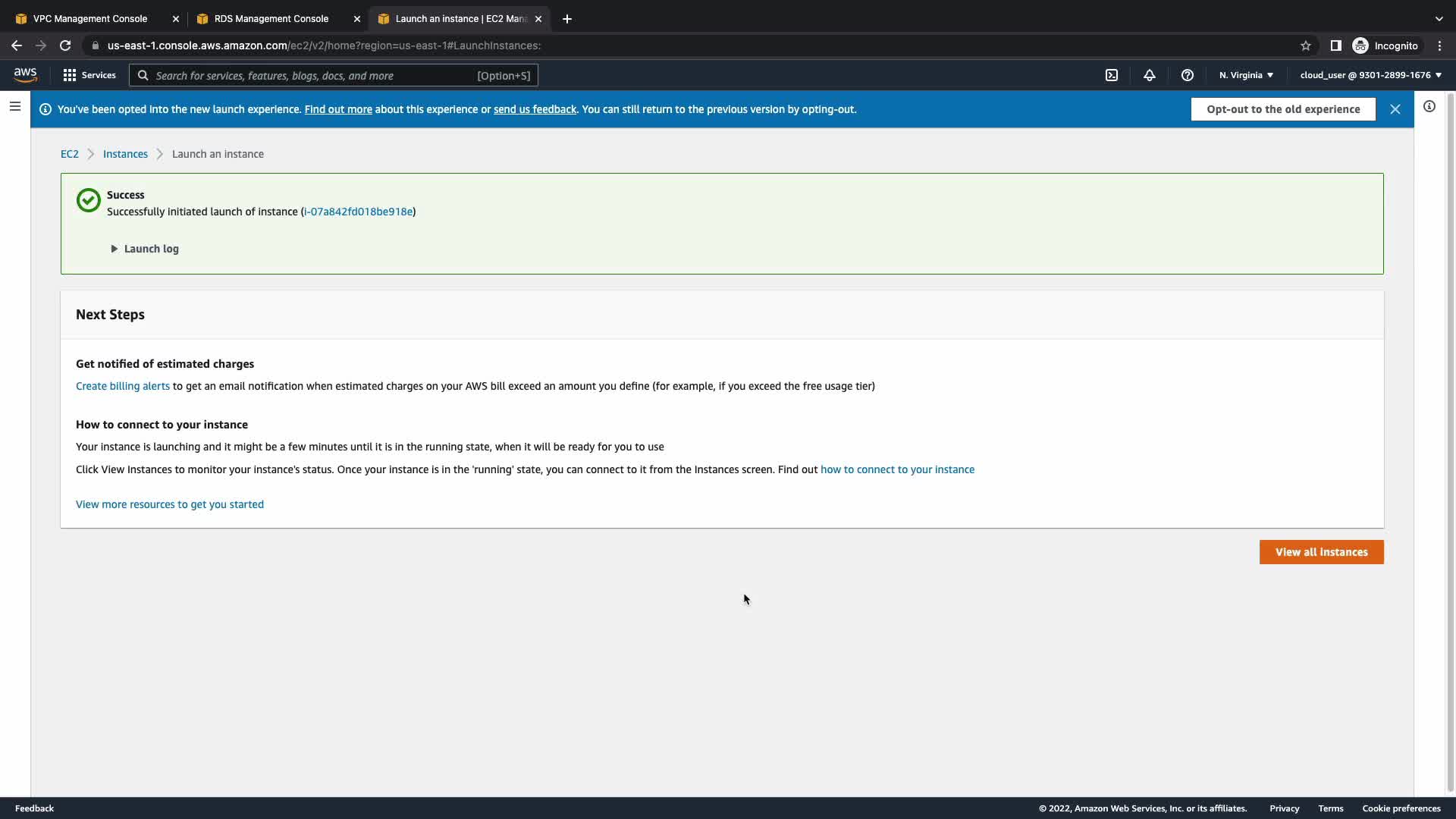Open the cloud_user account dropdown

tap(1370, 75)
